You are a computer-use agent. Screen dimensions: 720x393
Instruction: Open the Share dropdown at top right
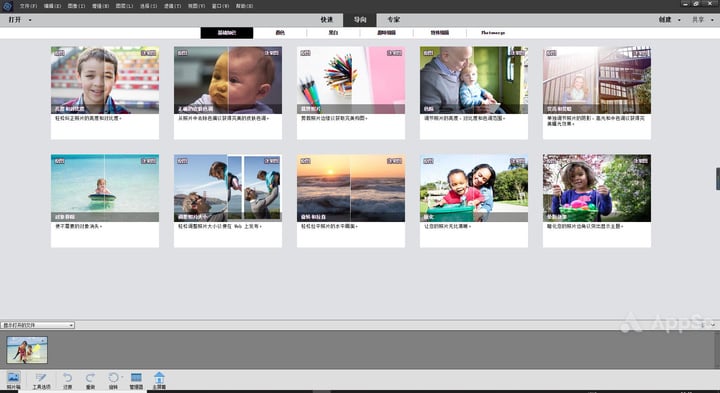pyautogui.click(x=703, y=20)
